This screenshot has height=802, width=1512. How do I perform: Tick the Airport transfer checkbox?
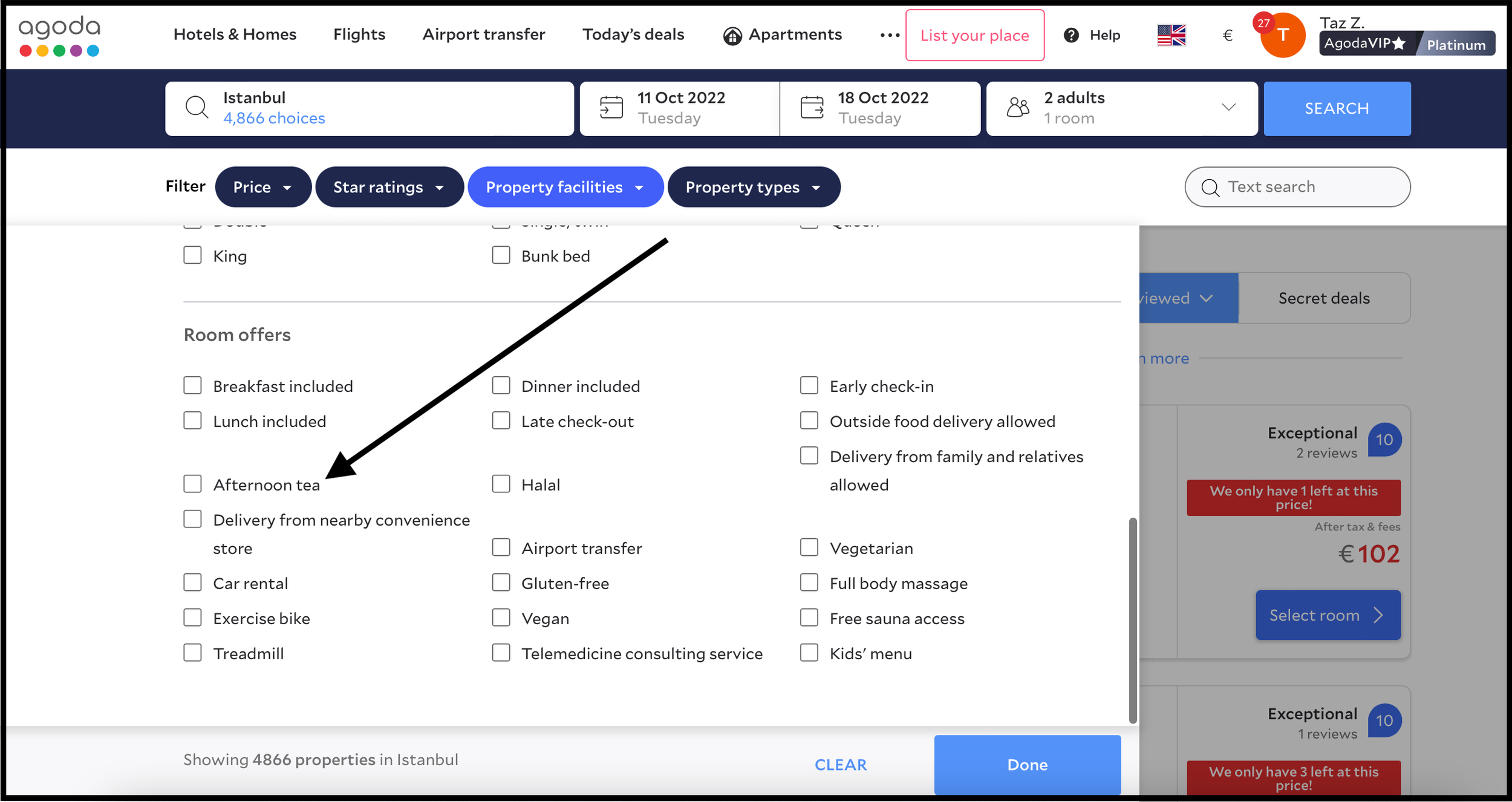click(x=501, y=547)
